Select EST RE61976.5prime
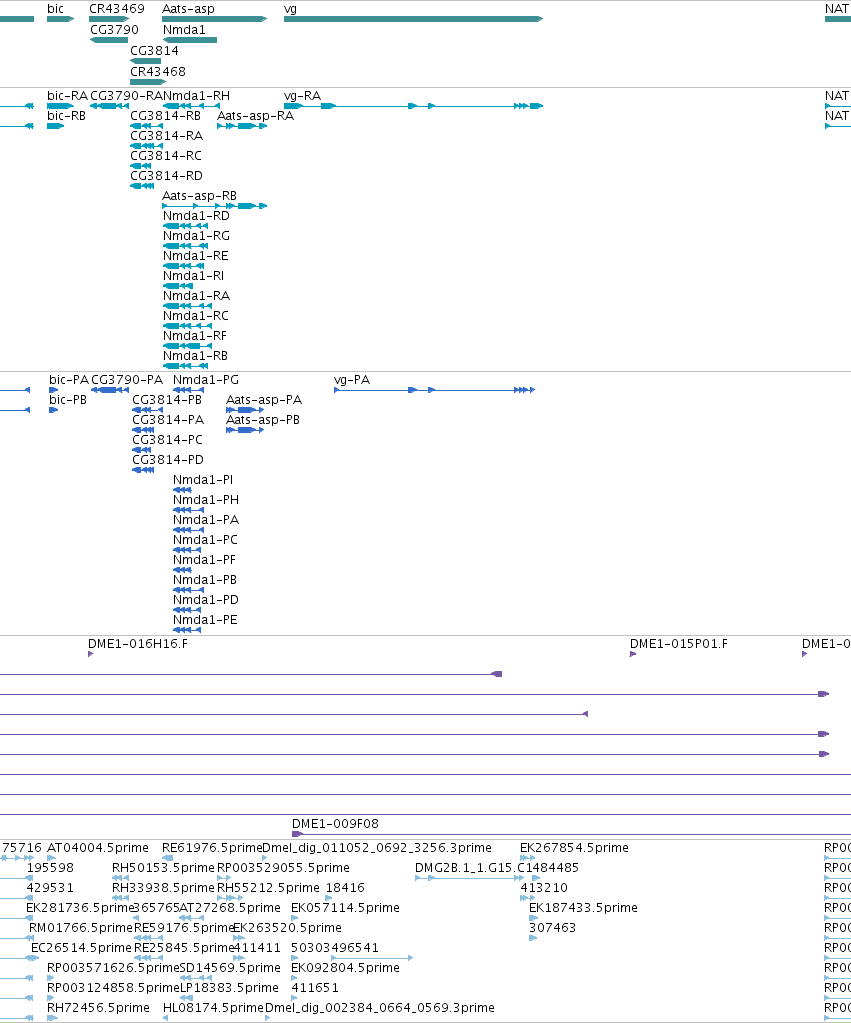The image size is (851, 1023). [x=167, y=858]
